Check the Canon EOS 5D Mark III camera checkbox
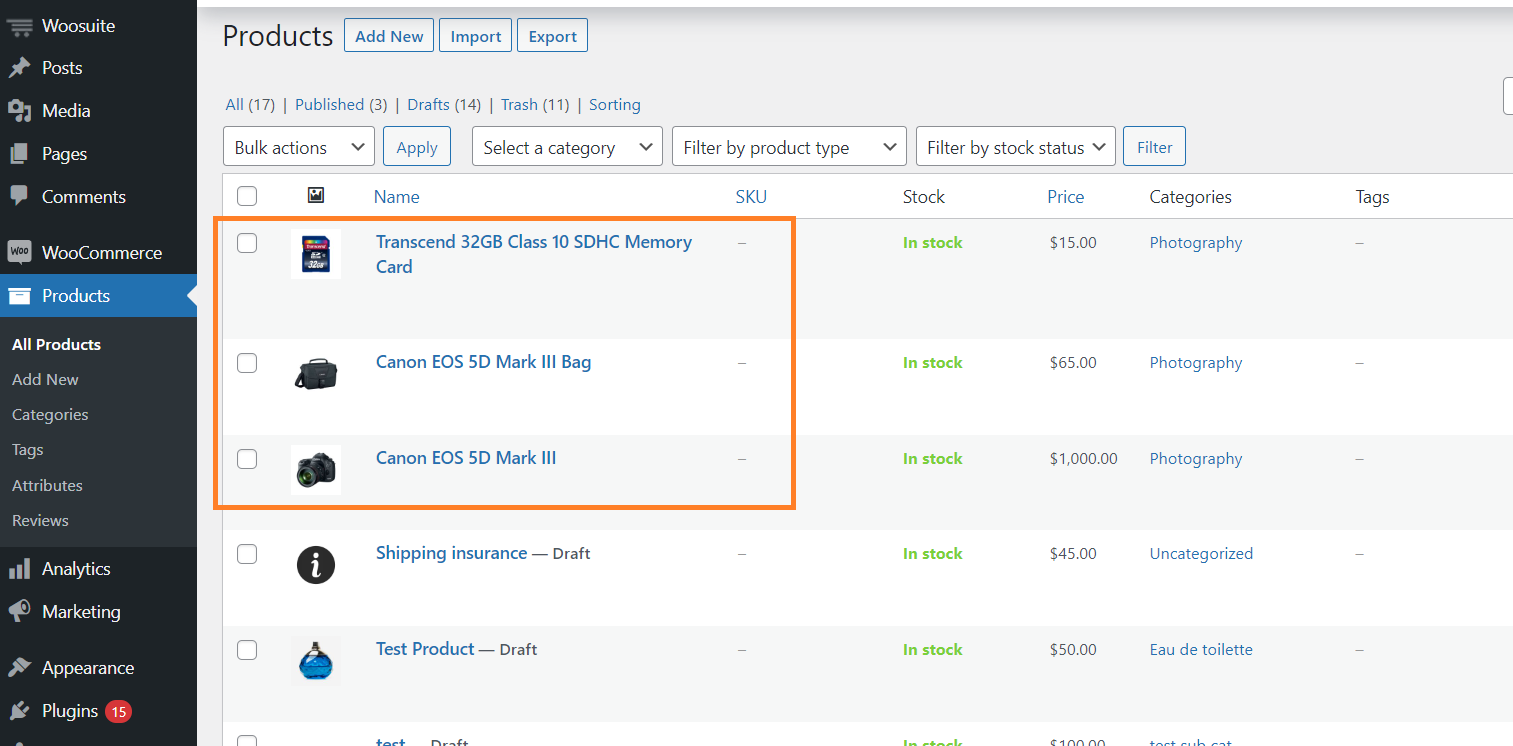The height and width of the screenshot is (746, 1513). coord(247,459)
